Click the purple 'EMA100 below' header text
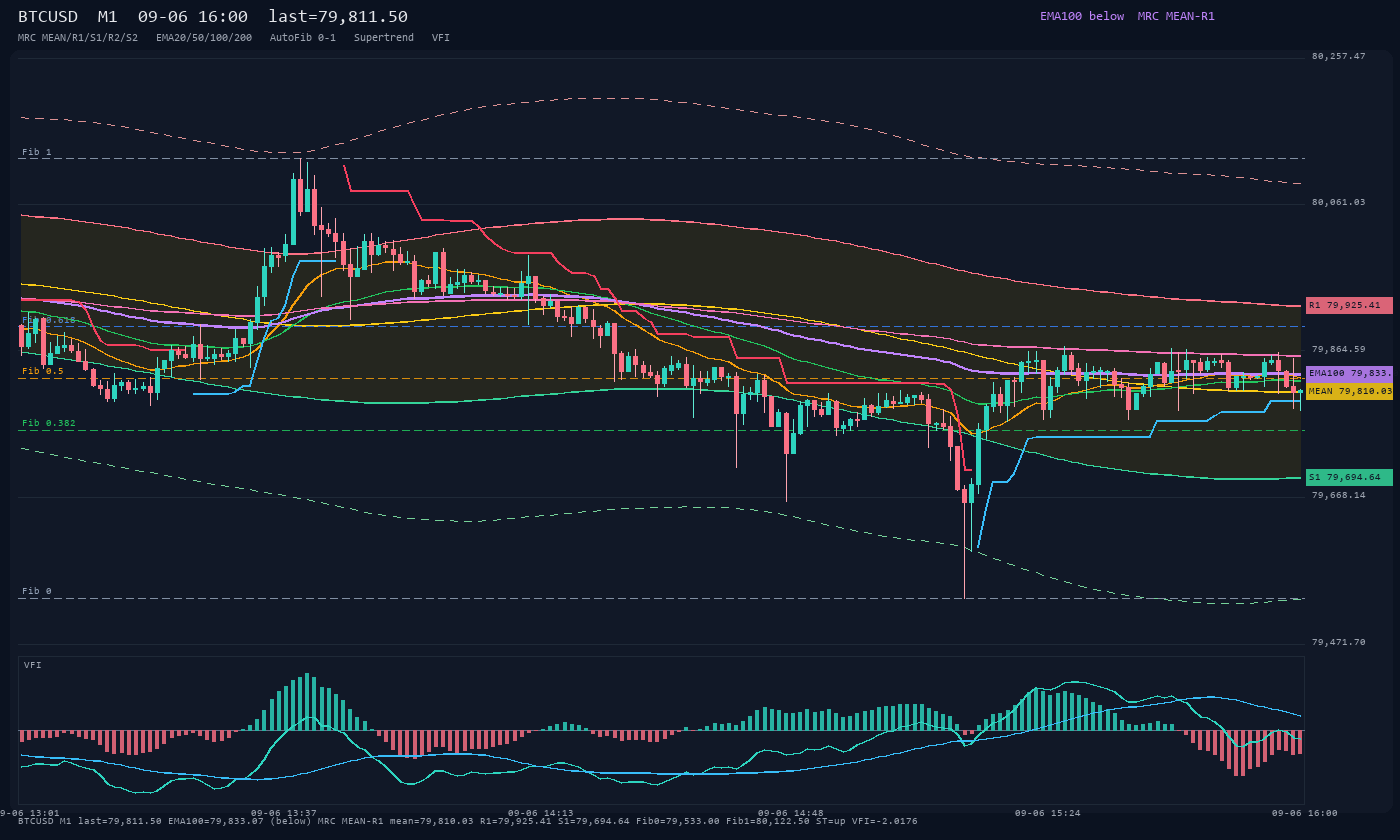Image resolution: width=1400 pixels, height=840 pixels. click(x=1082, y=16)
